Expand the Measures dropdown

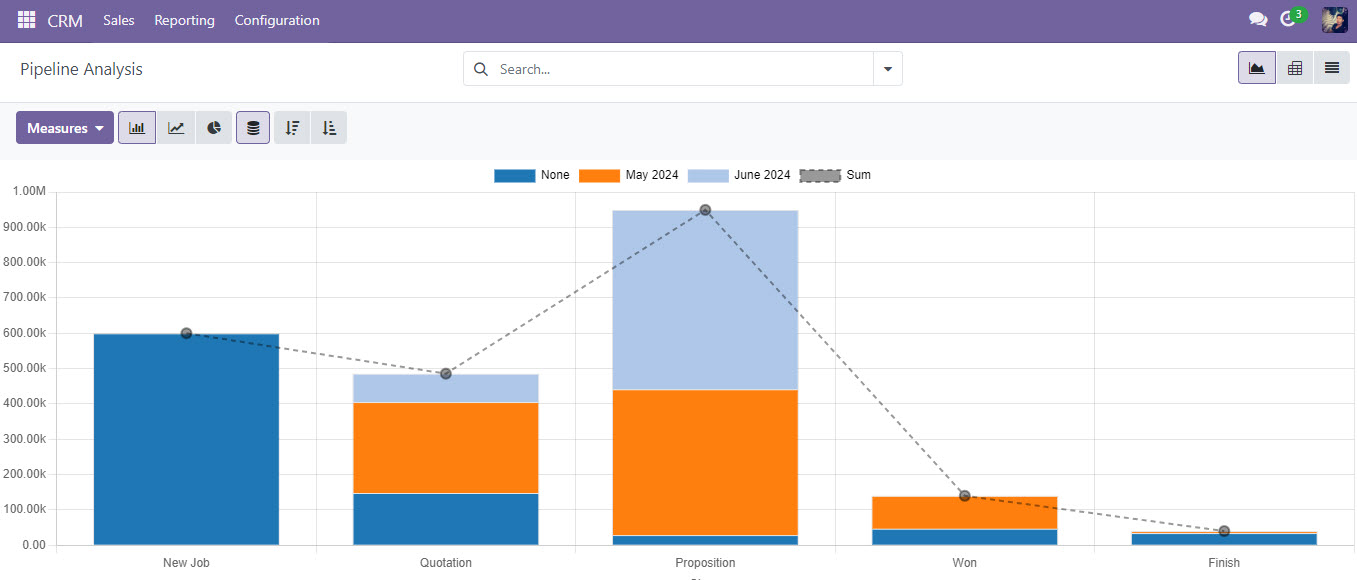pyautogui.click(x=65, y=128)
